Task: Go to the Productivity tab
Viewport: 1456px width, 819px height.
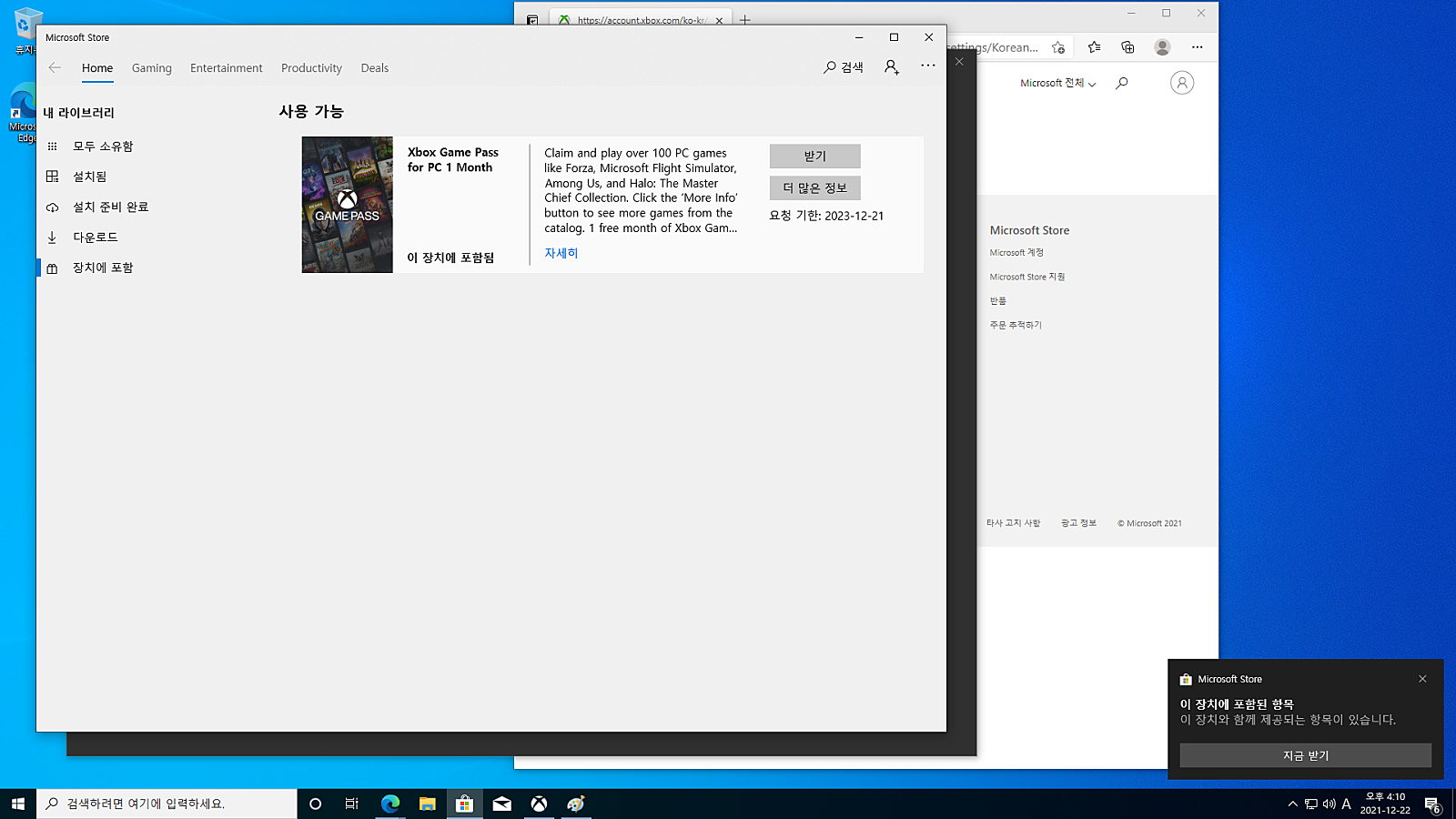Action: point(311,68)
